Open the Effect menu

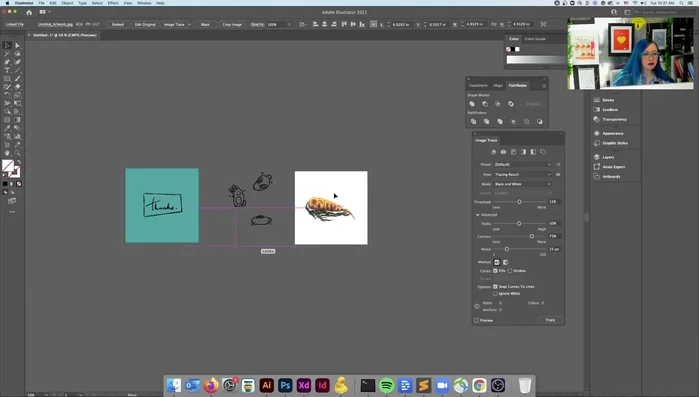coord(113,3)
